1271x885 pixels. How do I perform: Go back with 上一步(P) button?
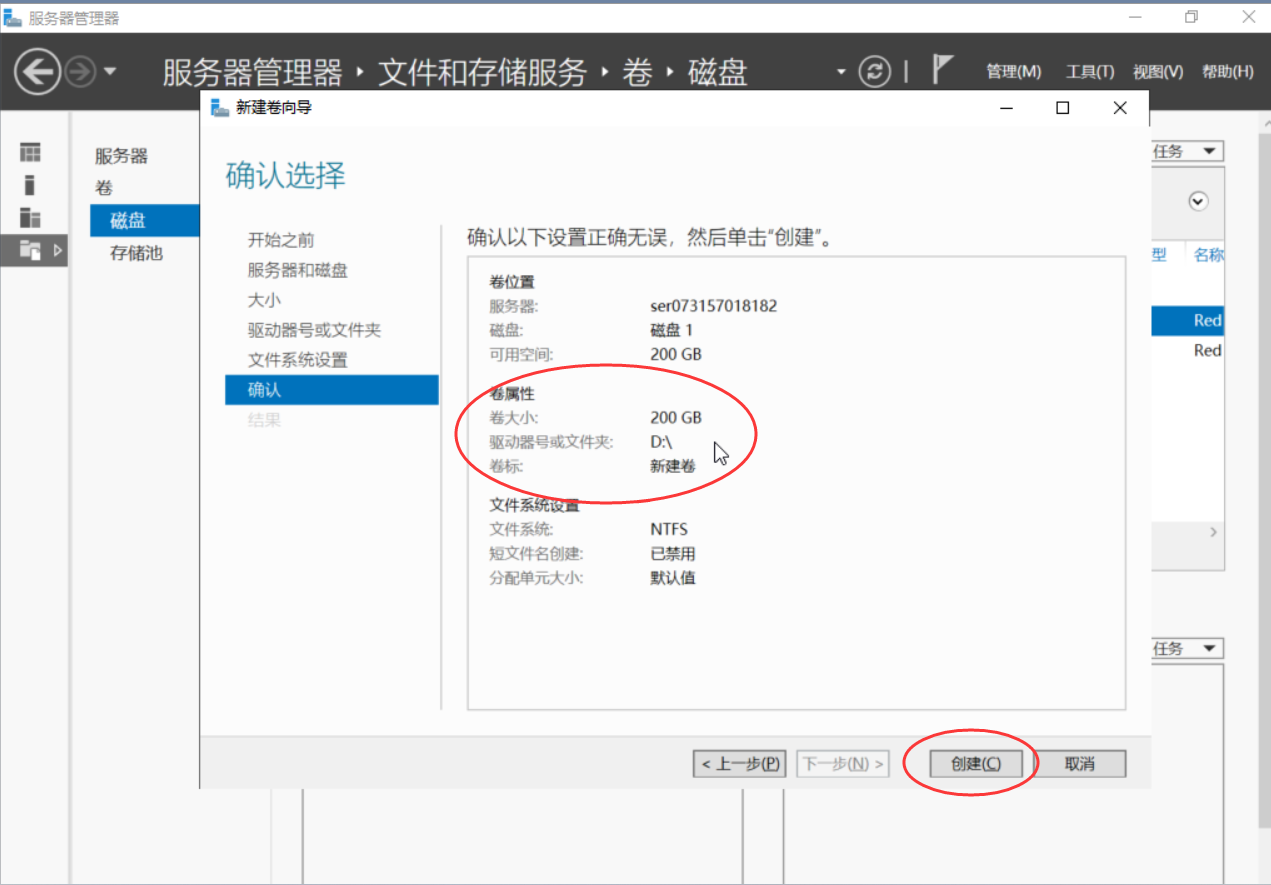click(740, 764)
